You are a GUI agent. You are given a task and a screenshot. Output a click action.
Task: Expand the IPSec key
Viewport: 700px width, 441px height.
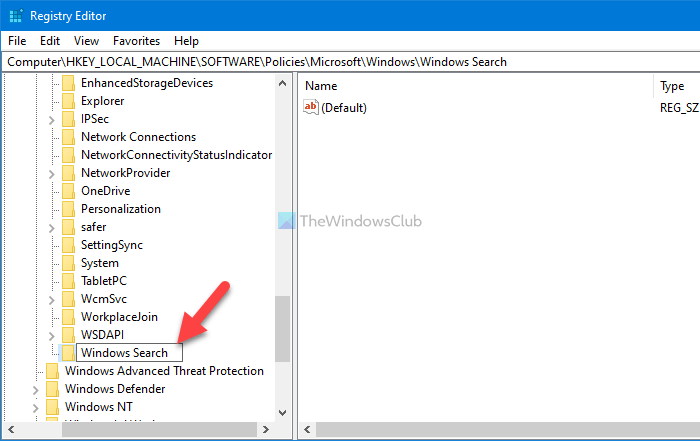coord(51,120)
